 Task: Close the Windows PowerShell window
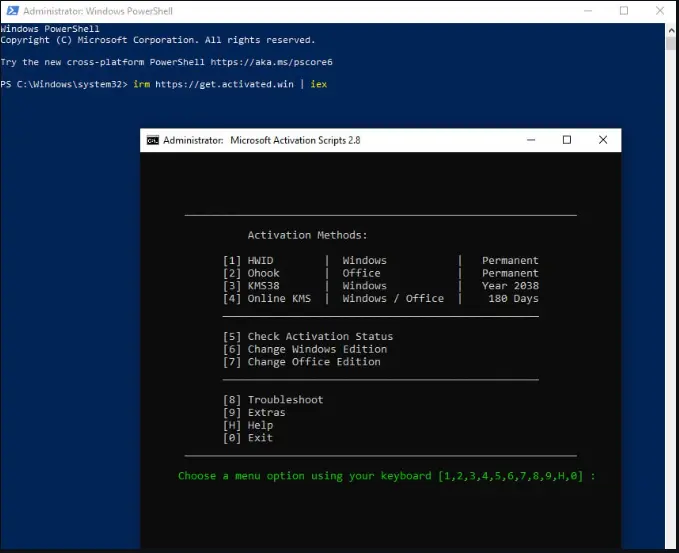660,11
